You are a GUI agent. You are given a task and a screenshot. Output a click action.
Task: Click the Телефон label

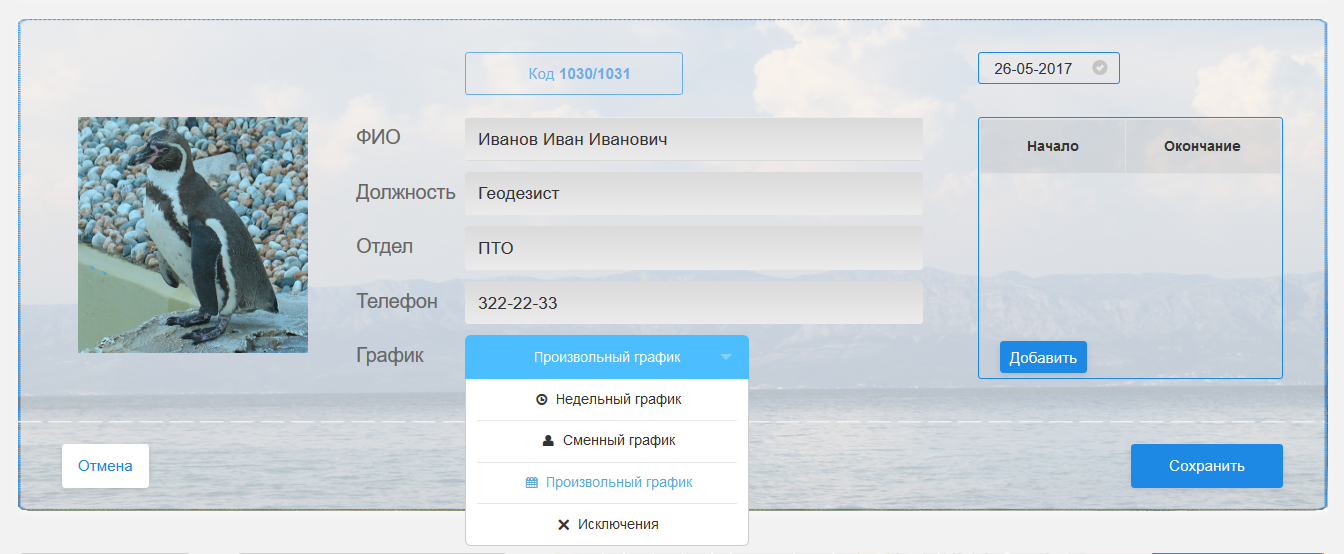pyautogui.click(x=397, y=301)
